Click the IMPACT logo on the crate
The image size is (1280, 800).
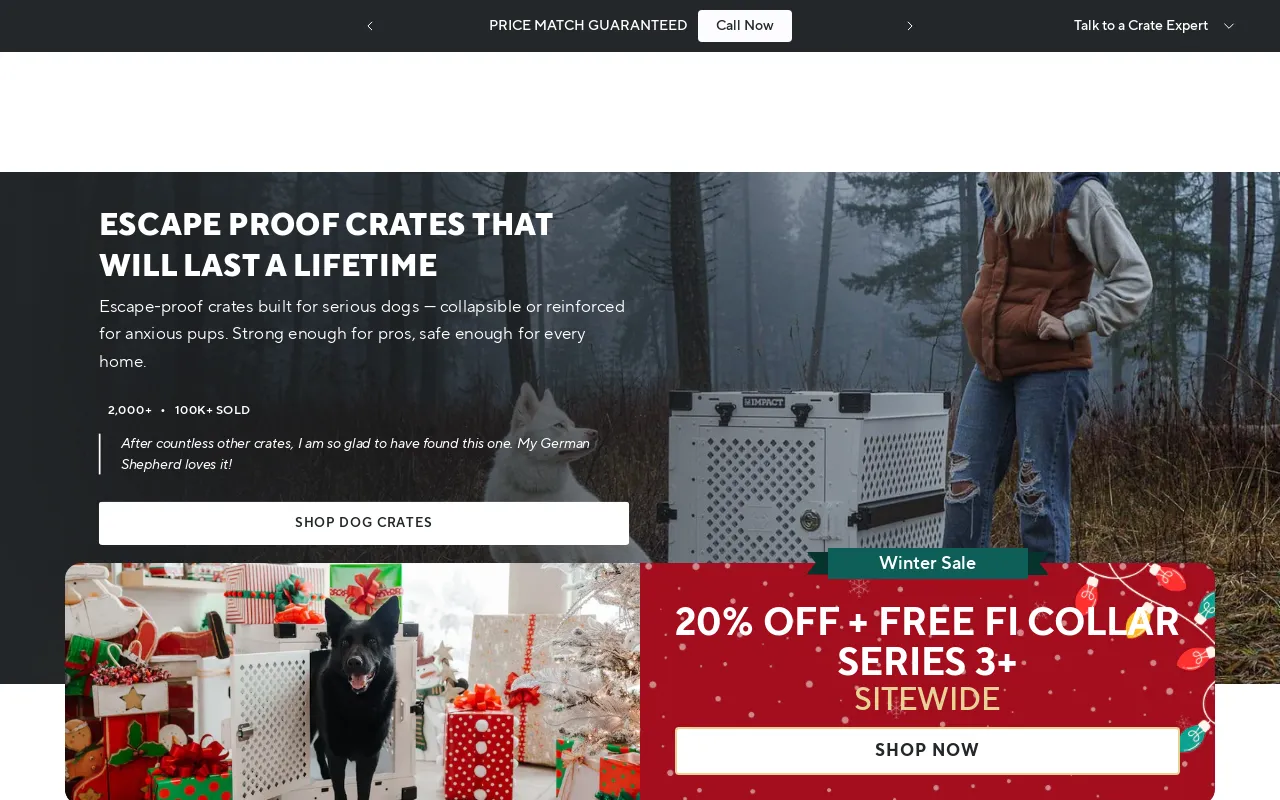766,402
